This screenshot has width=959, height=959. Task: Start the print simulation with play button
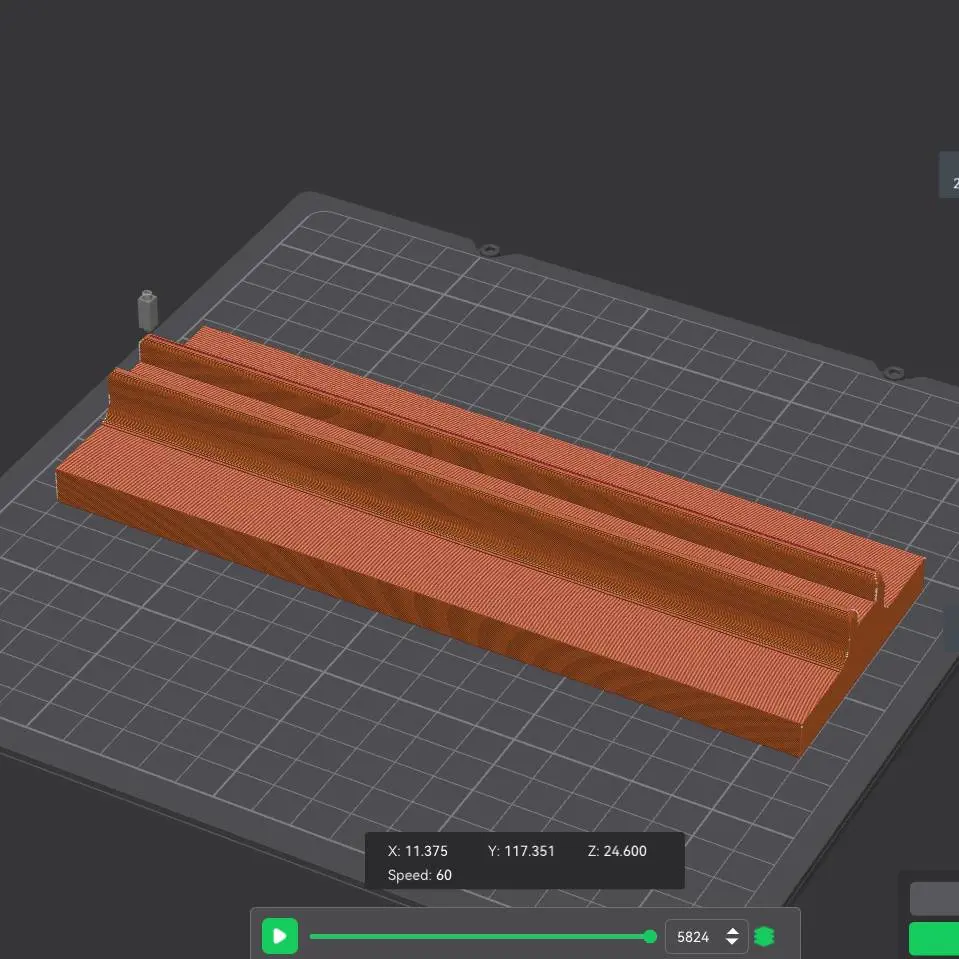click(x=280, y=936)
